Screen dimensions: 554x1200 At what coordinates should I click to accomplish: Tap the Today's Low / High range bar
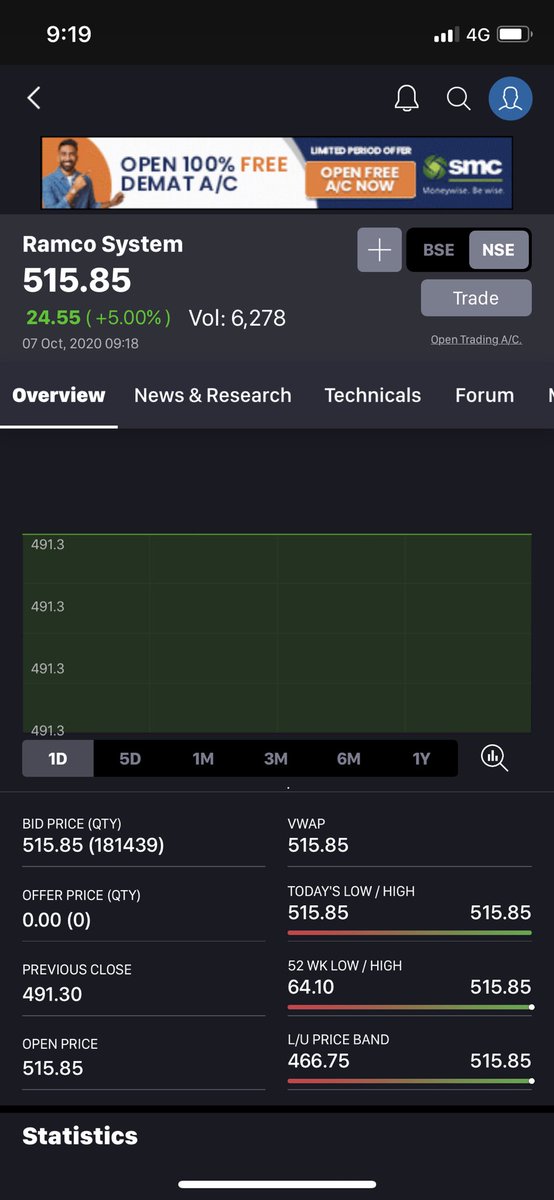click(x=410, y=933)
